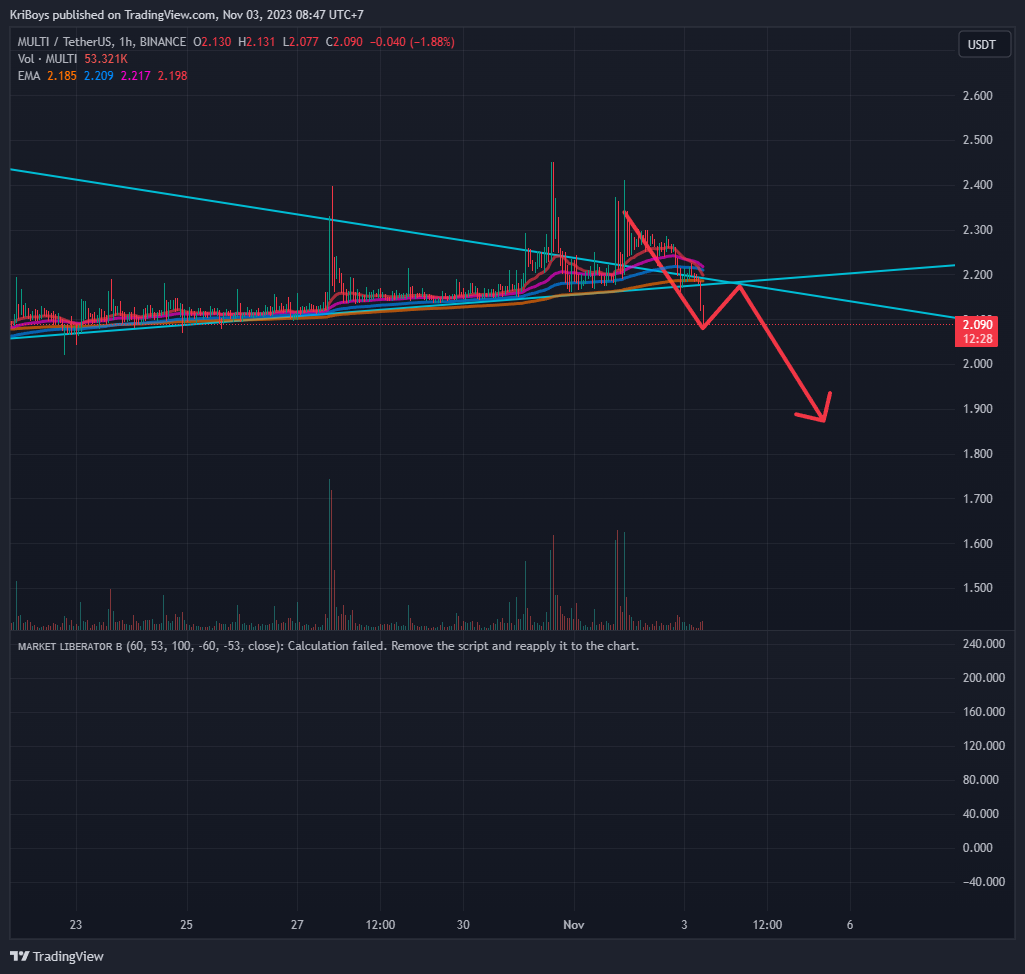
Task: Click the red EMA value 2.198
Action: pos(173,76)
